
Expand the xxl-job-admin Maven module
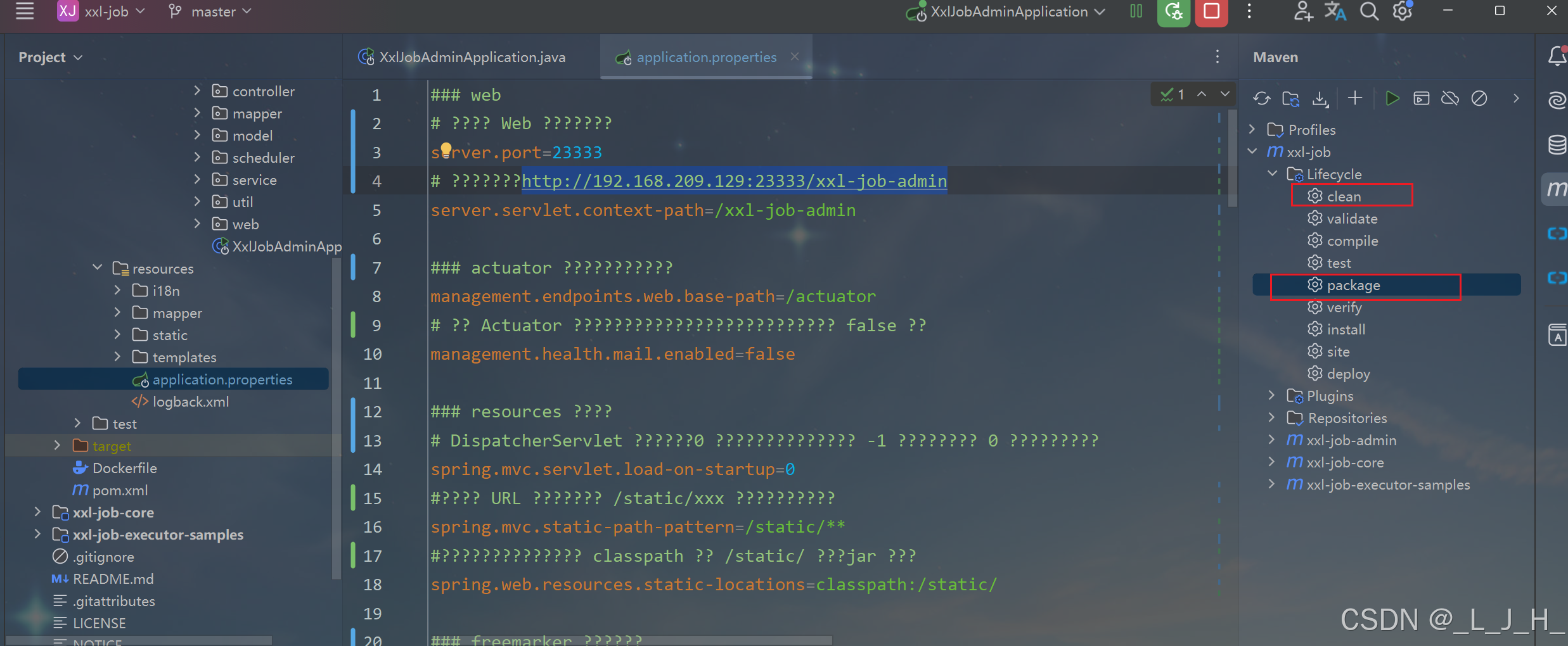1271,440
